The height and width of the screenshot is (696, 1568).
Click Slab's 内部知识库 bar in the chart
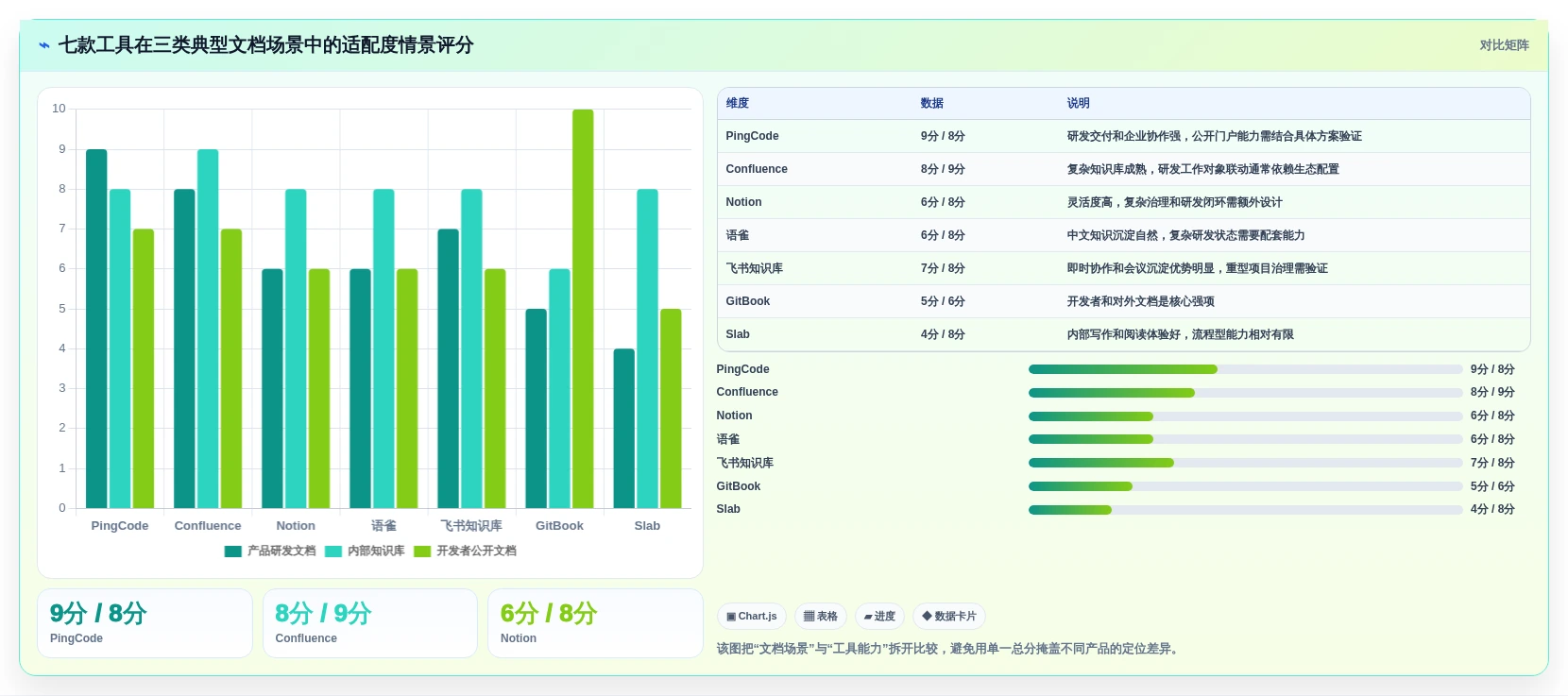click(x=647, y=348)
